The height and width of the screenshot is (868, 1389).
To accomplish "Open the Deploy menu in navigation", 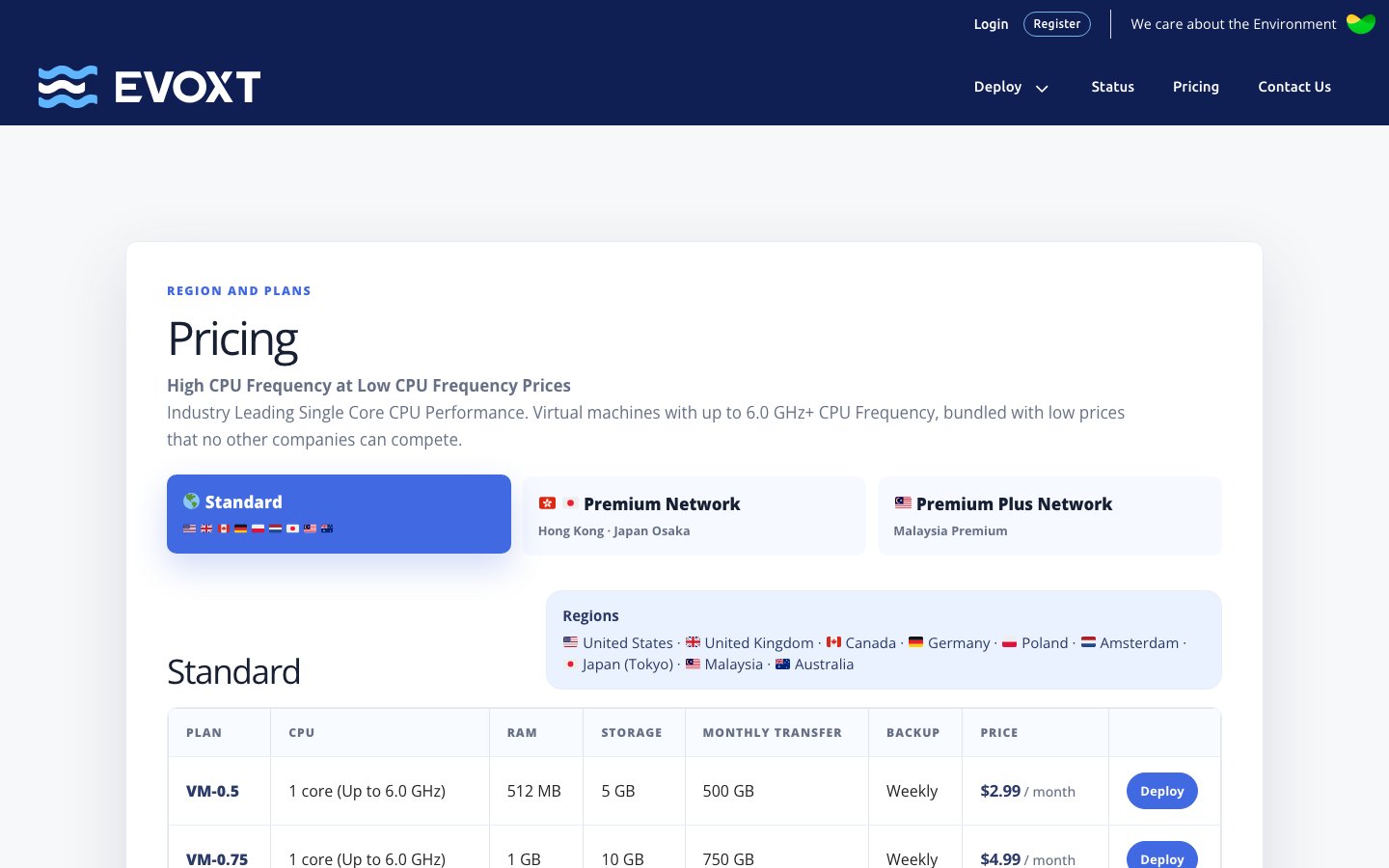I will pyautogui.click(x=997, y=87).
